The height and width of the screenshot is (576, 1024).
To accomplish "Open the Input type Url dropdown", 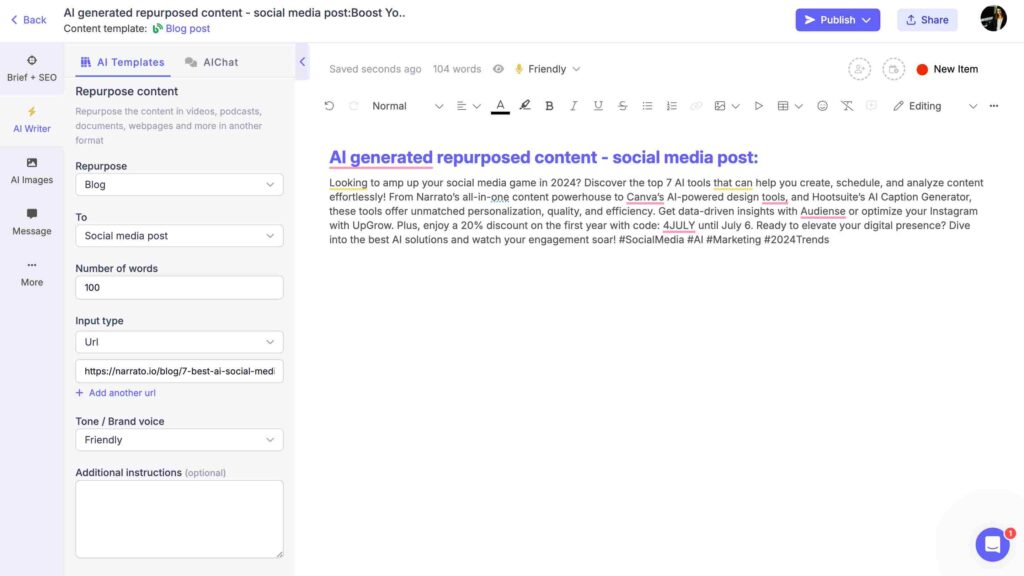I will coord(179,342).
